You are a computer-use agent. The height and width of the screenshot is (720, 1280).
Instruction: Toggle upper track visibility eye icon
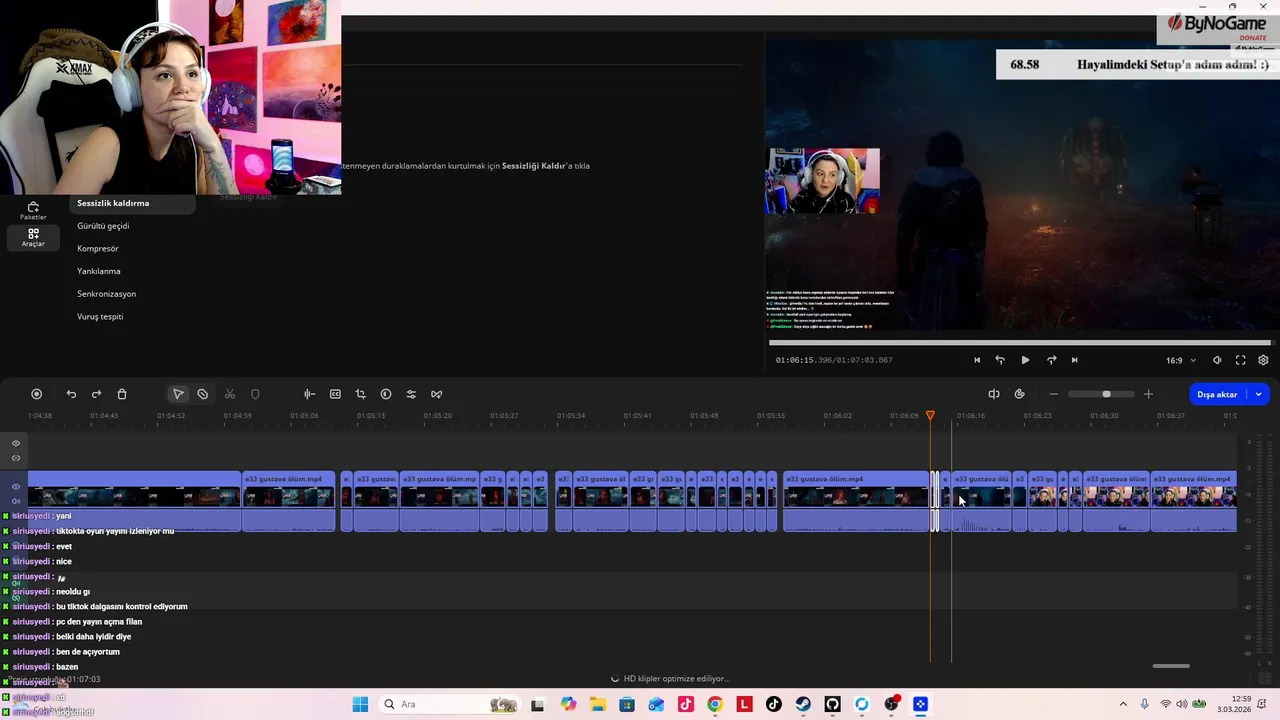(16, 443)
